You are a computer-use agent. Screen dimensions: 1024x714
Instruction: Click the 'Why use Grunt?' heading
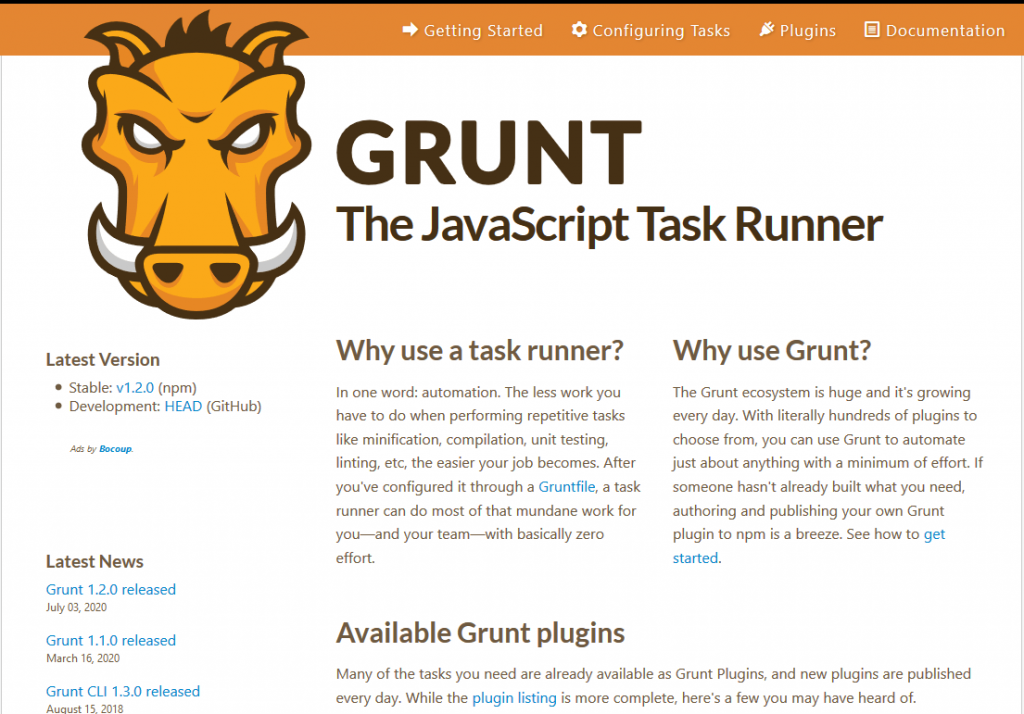(x=772, y=351)
